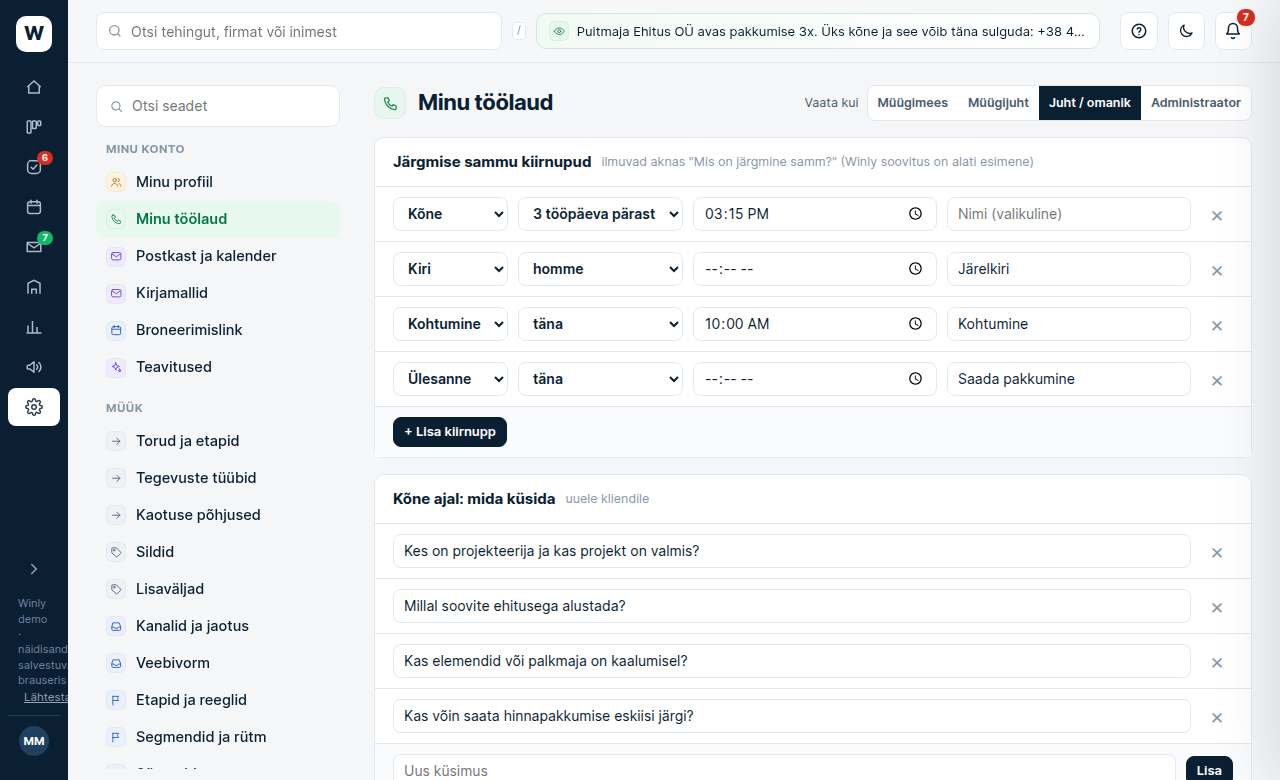Click the '+ Lisa kiirnupp' button
This screenshot has width=1280, height=780.
coord(450,432)
